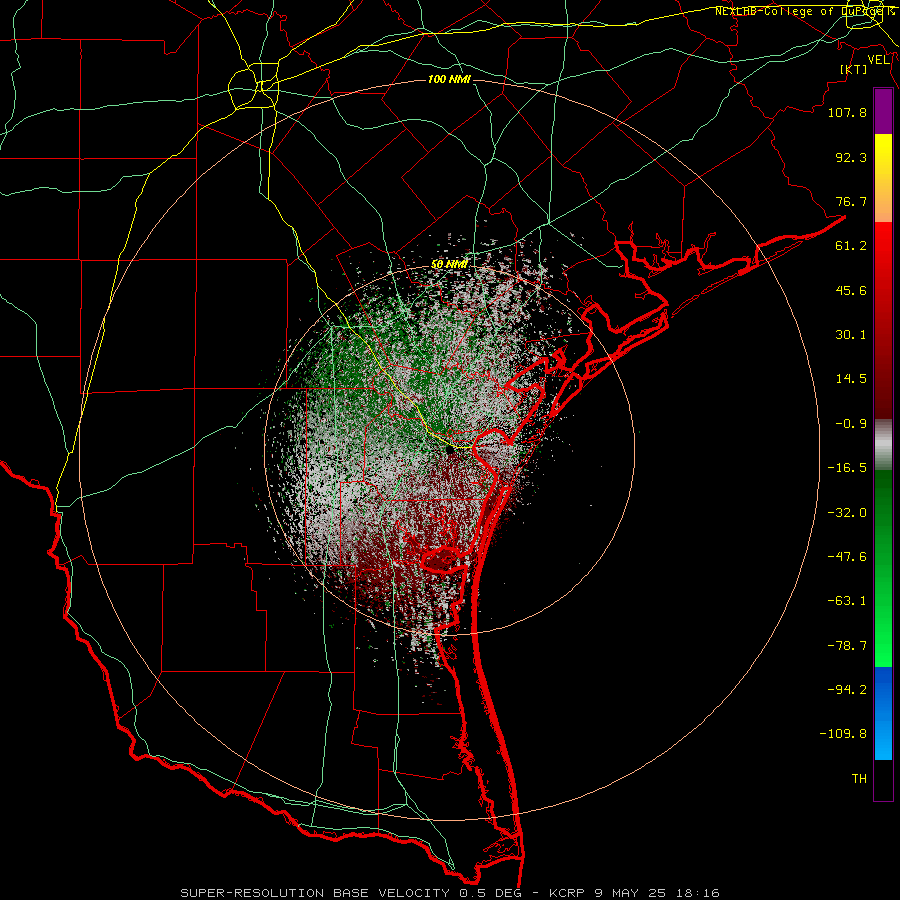Click the -63.1 legend value

(x=847, y=601)
